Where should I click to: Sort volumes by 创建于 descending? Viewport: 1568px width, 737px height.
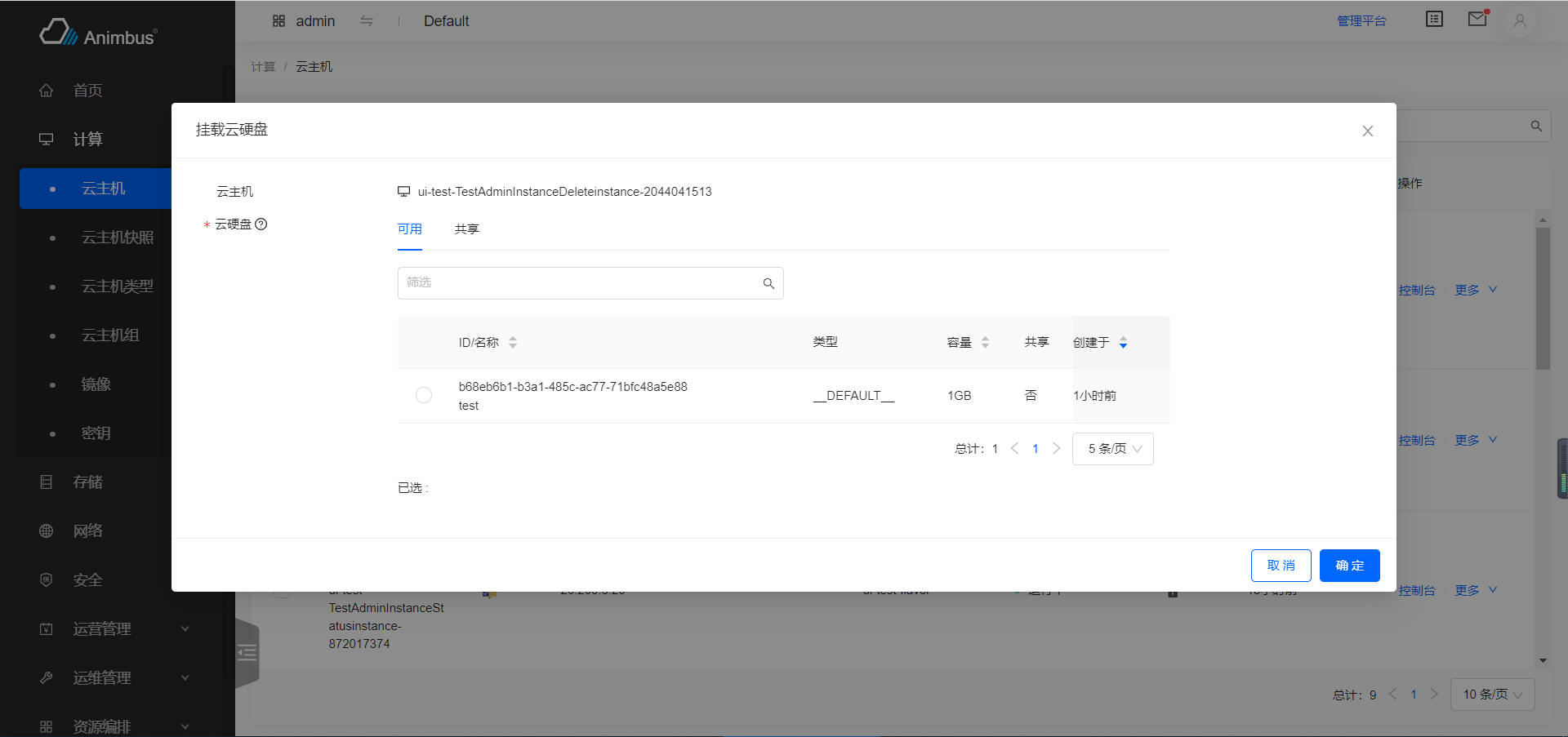(1124, 346)
